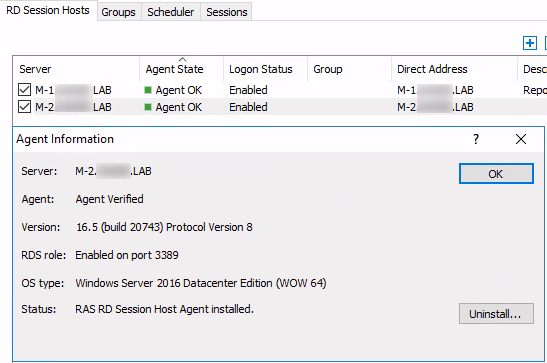Open the Groups tab
This screenshot has height=363, width=547.
[119, 12]
